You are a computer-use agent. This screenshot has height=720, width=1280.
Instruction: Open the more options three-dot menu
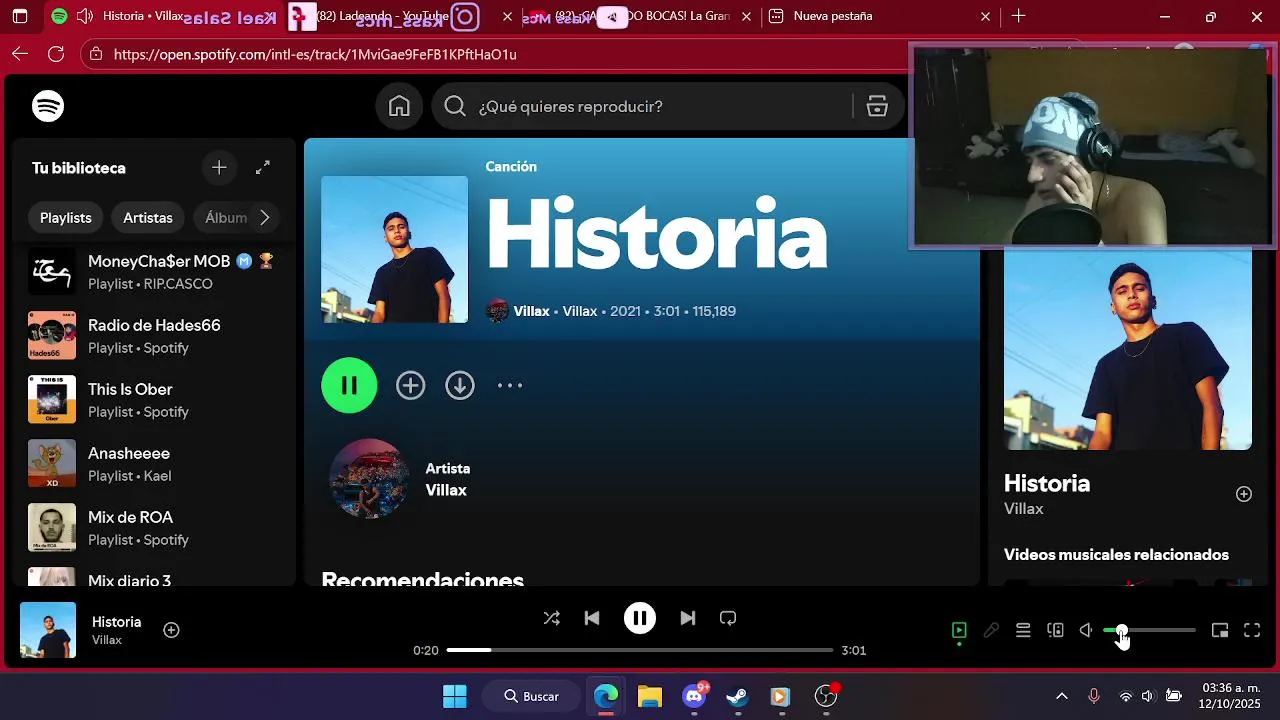(510, 385)
